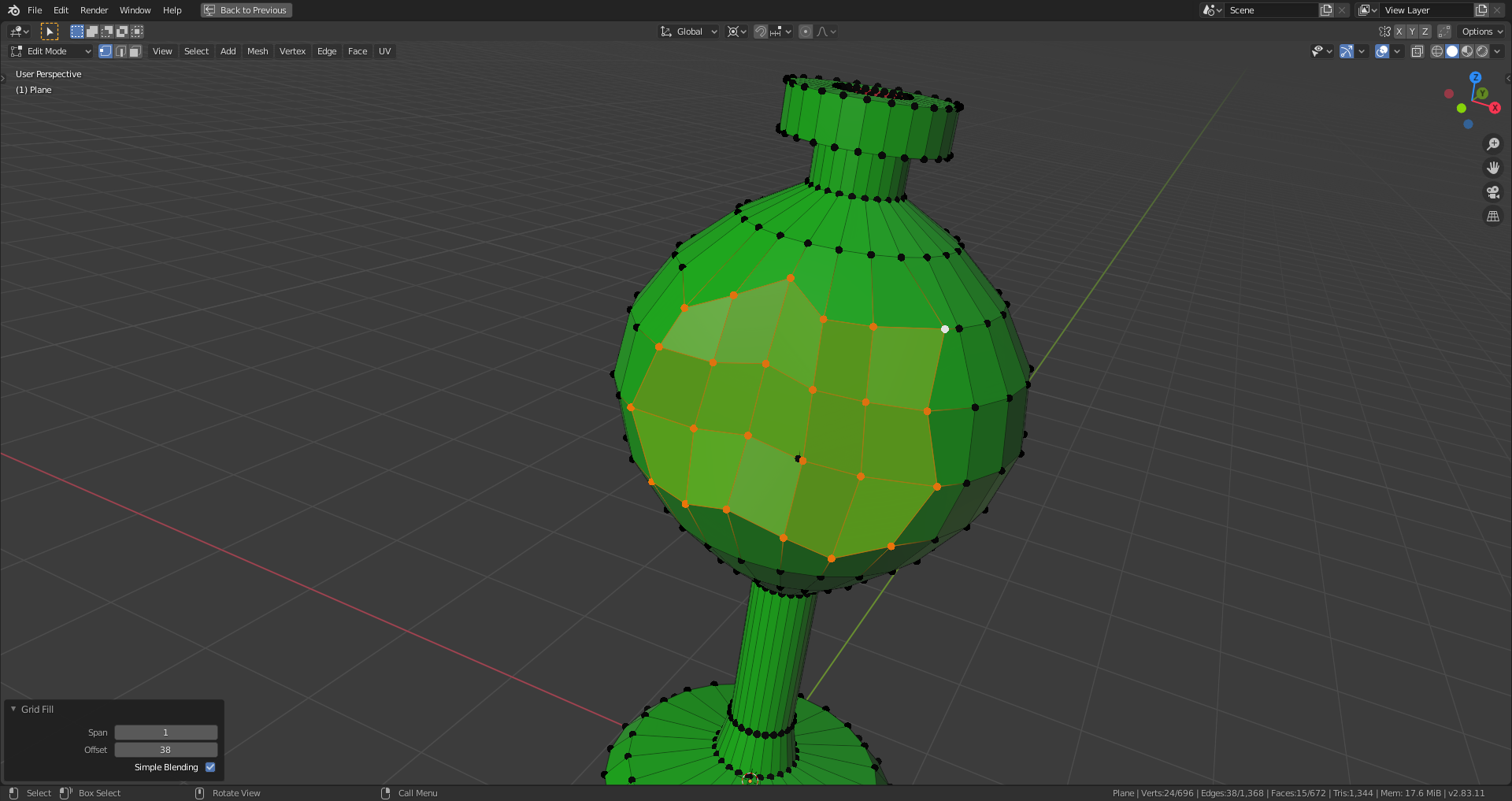Open the Options dropdown
The height and width of the screenshot is (801, 1512).
pos(1482,32)
